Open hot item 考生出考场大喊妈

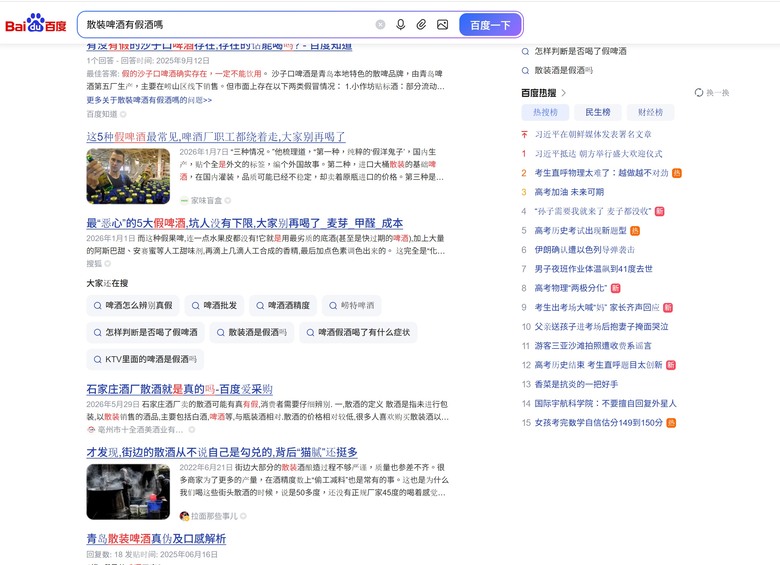click(x=597, y=307)
